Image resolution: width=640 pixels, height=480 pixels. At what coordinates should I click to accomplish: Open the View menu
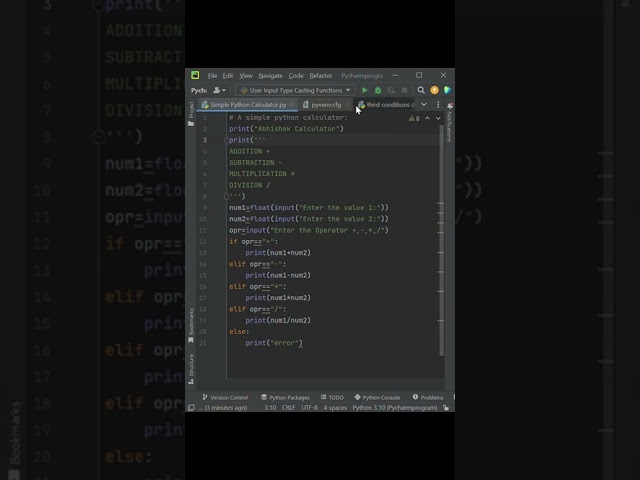pyautogui.click(x=246, y=76)
